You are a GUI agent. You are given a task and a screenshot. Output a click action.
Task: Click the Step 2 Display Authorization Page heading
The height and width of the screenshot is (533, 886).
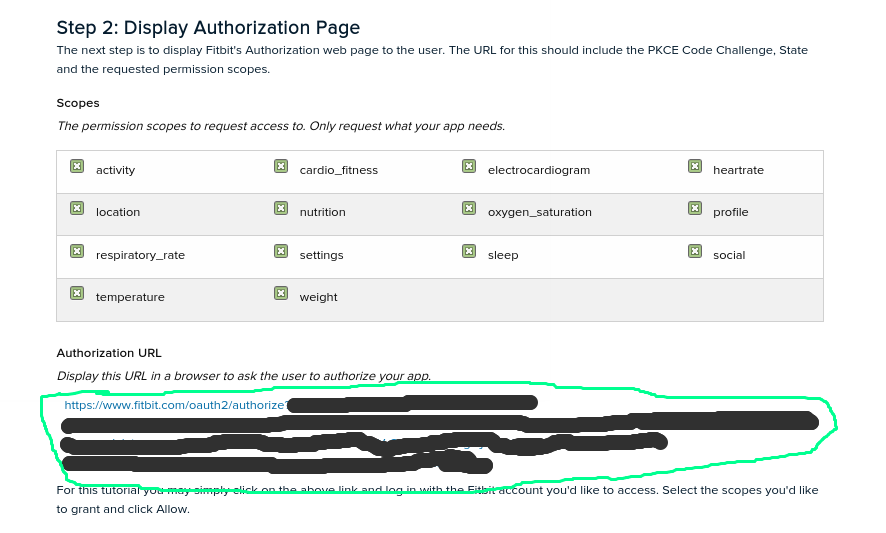pos(208,28)
